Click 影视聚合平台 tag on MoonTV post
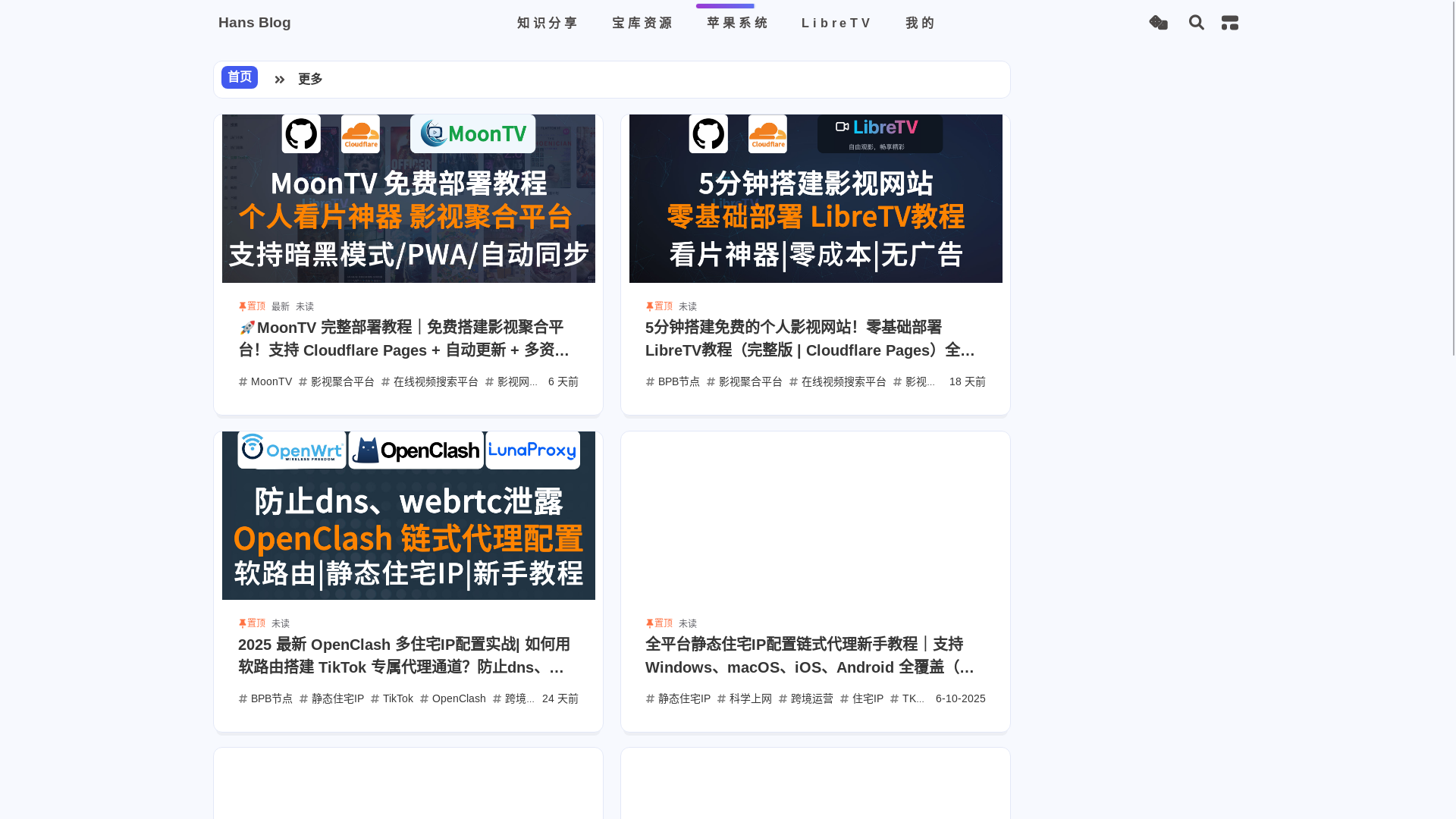The height and width of the screenshot is (819, 1456). click(x=337, y=381)
